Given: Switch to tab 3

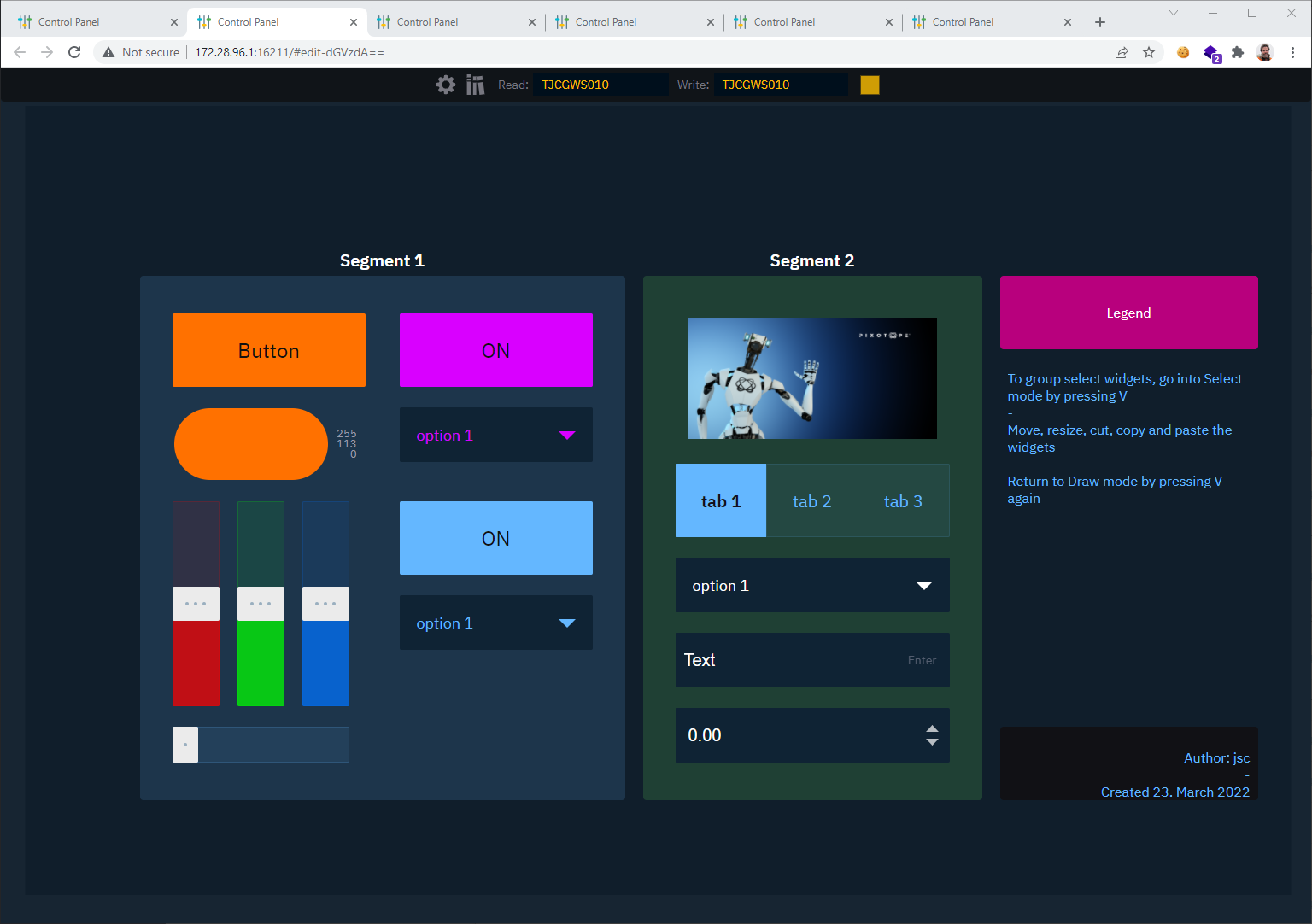Looking at the screenshot, I should 903,500.
